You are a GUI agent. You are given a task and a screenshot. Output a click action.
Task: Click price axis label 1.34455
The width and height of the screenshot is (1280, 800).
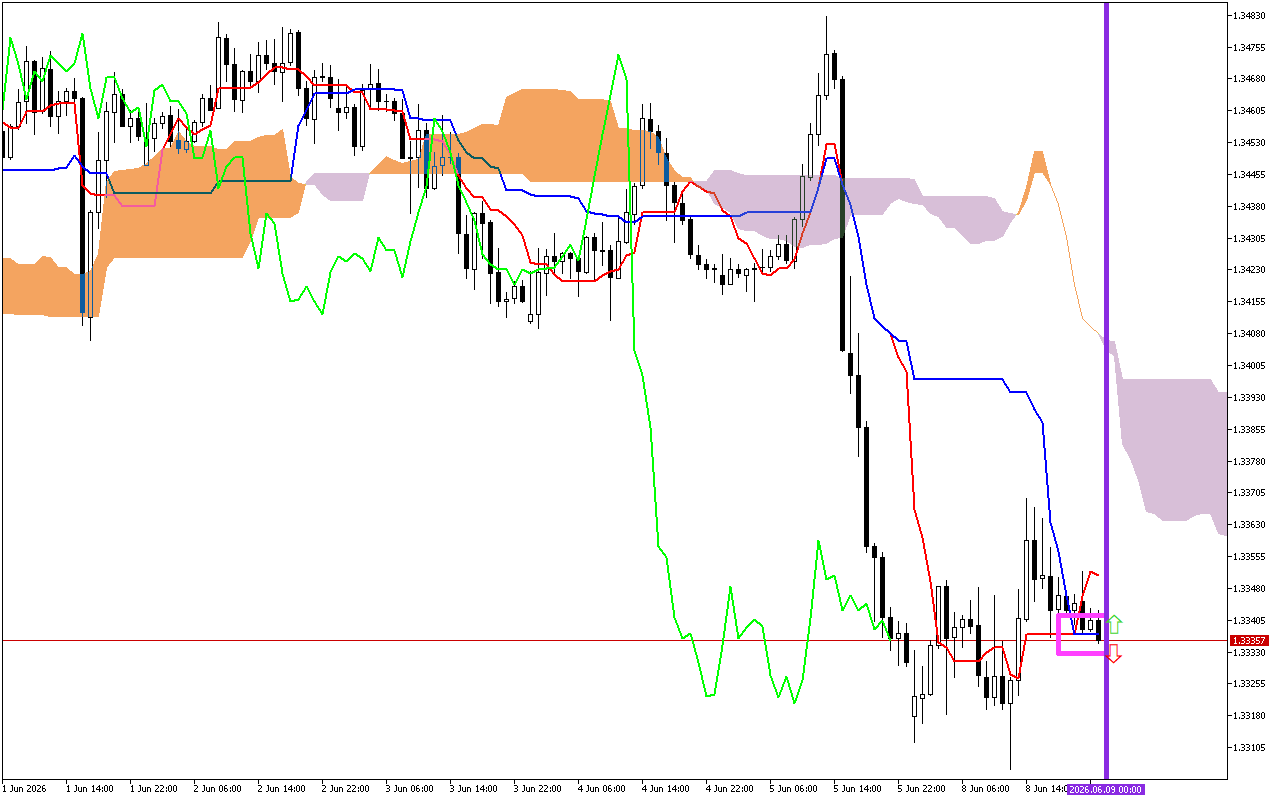(1250, 175)
